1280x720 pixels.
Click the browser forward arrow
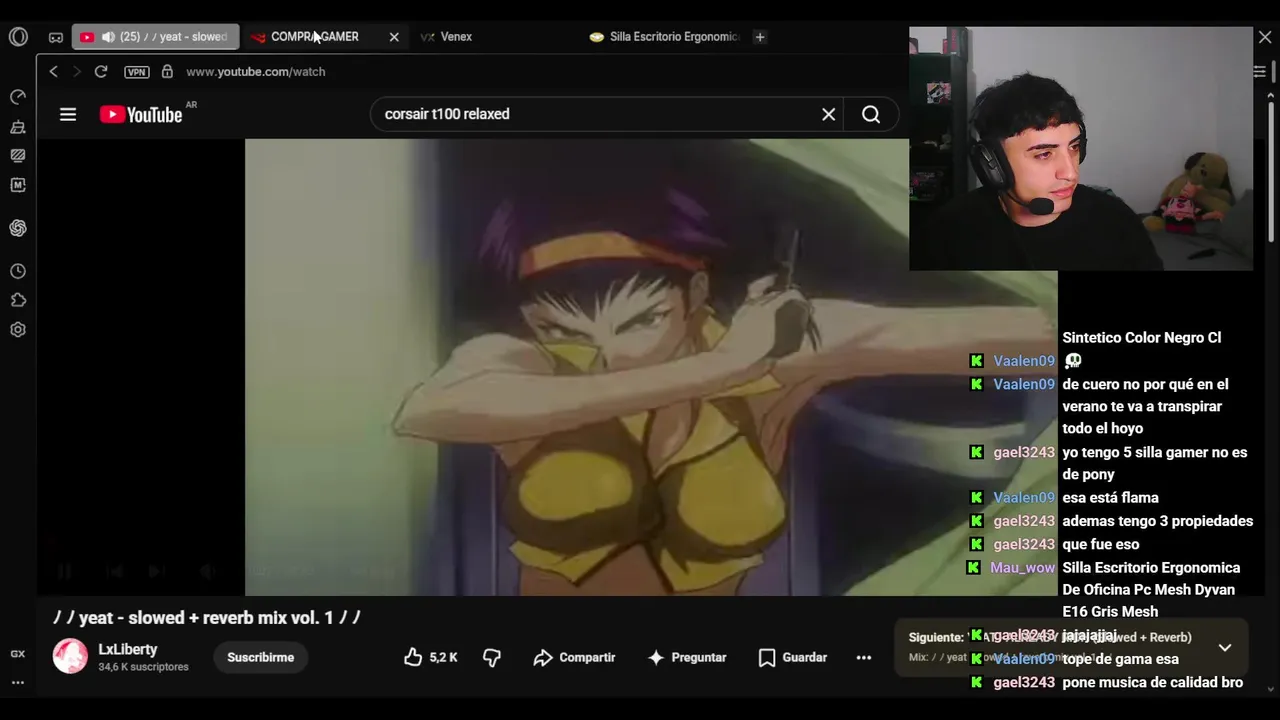coord(76,72)
